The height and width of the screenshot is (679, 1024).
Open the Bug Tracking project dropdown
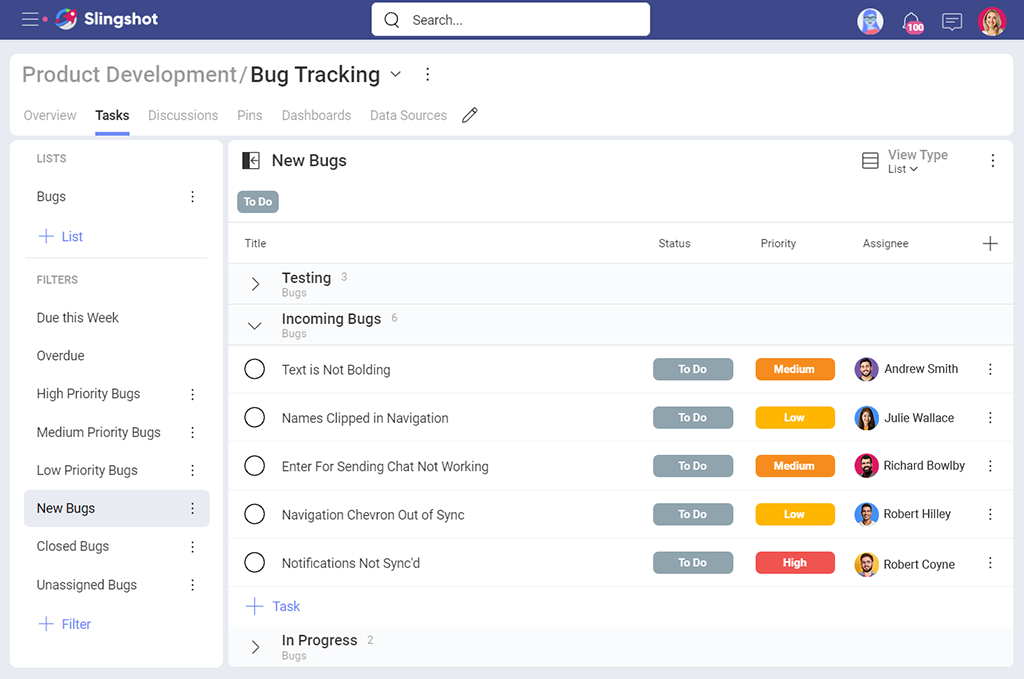(x=395, y=74)
